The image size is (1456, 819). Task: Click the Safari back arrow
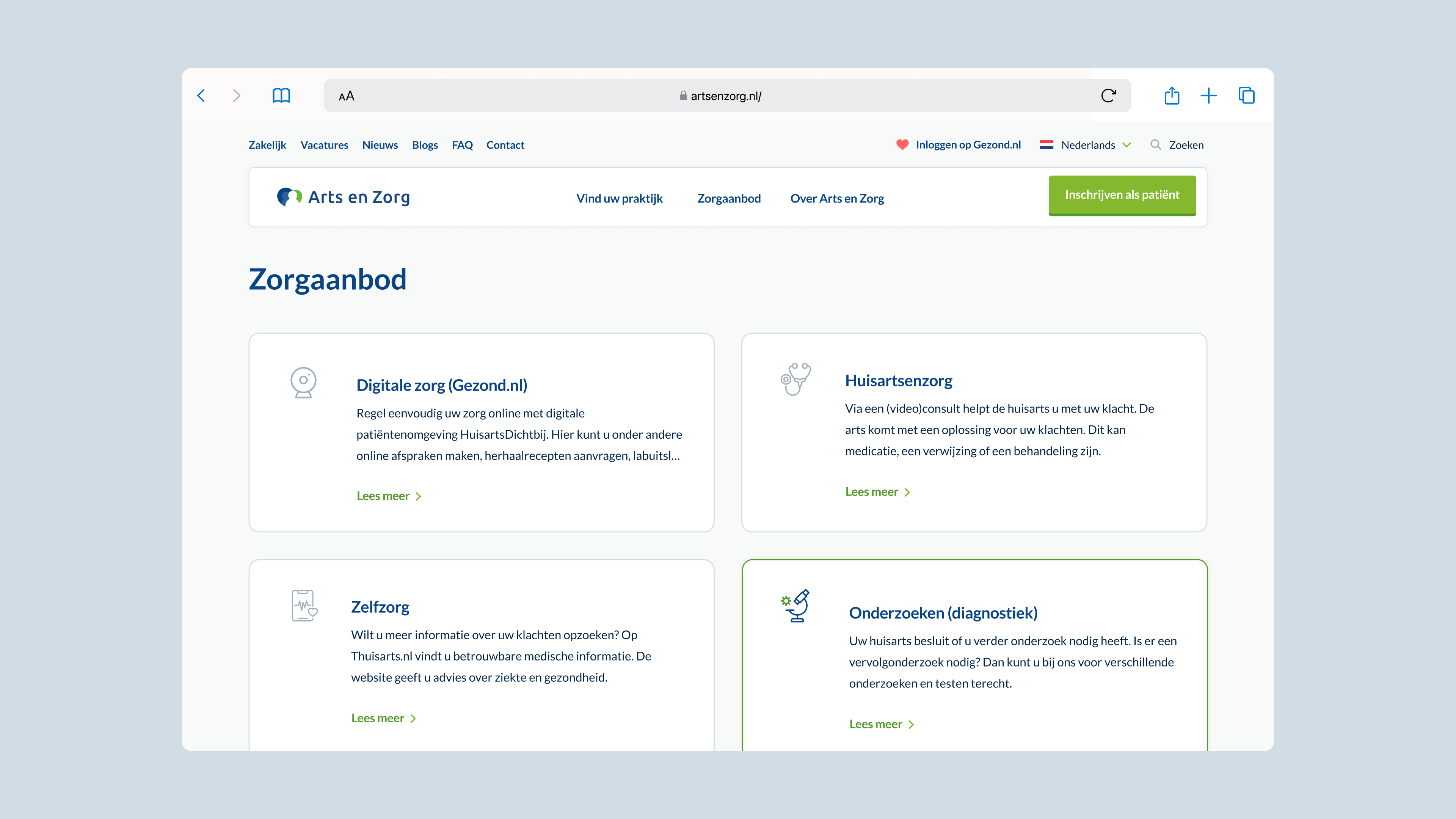201,96
